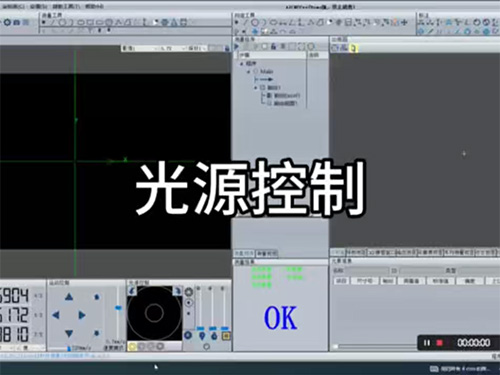Move stage down with the down arrow
Viewport: 500px width, 375px height.
tap(69, 333)
